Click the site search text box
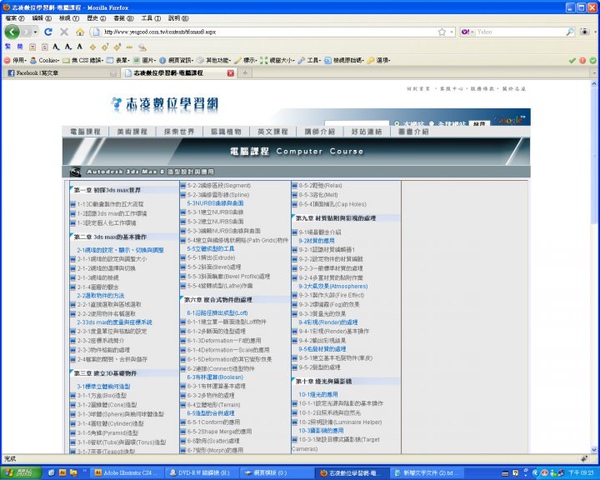Screen dimensions: 600x480 (357, 123)
